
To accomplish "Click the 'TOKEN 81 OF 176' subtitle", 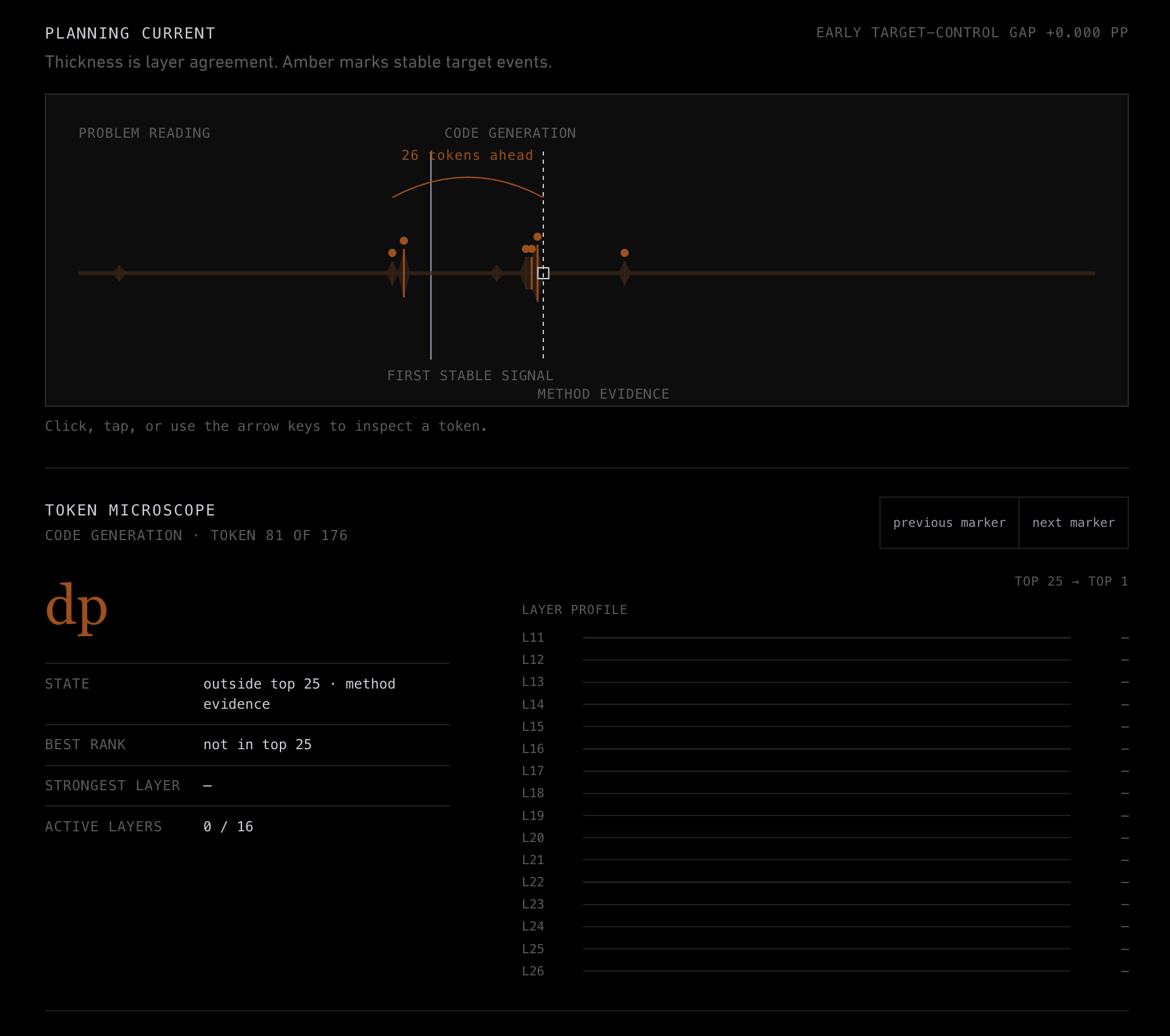I will click(279, 536).
